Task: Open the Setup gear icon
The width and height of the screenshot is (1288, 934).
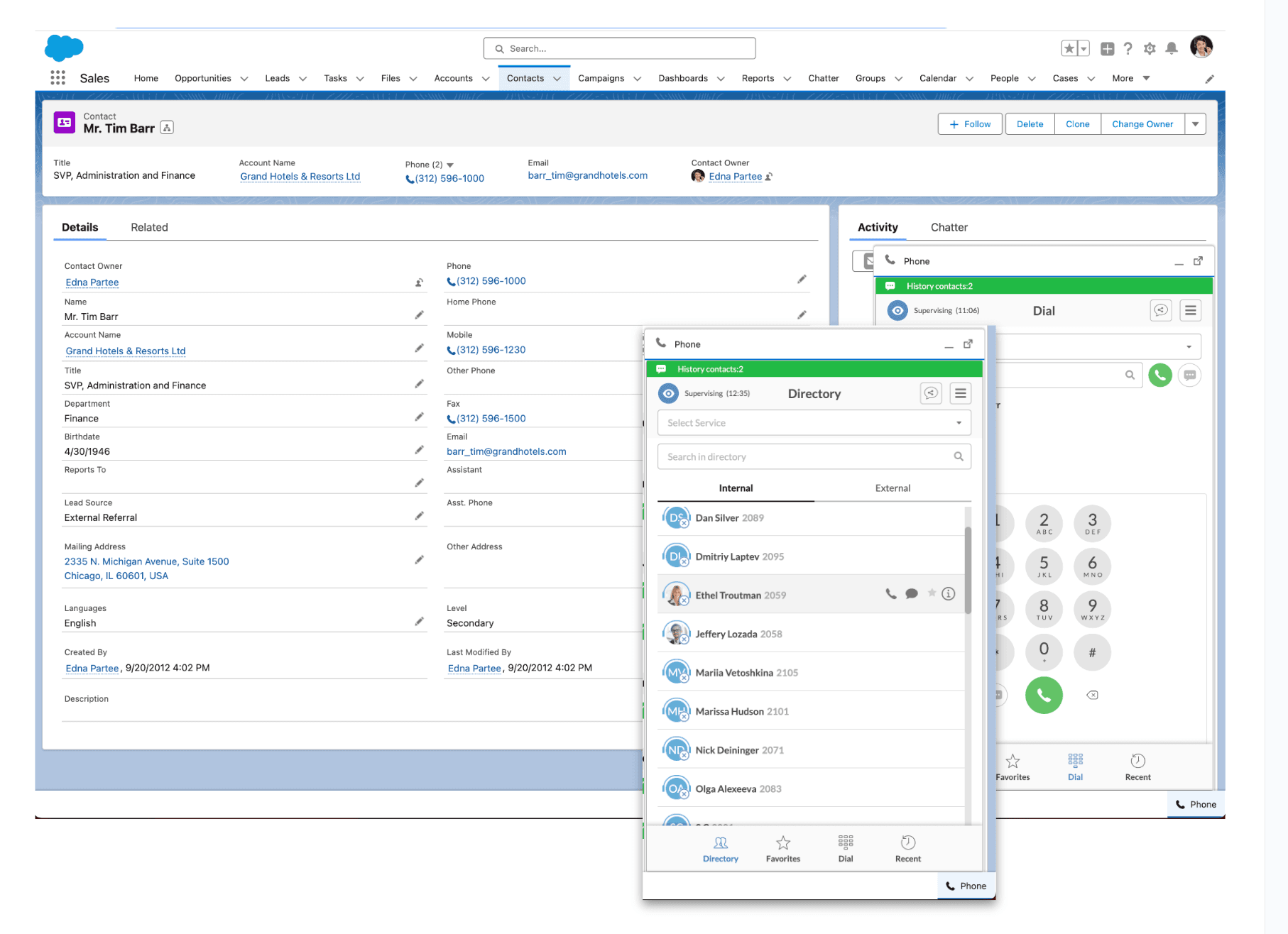Action: point(1150,48)
